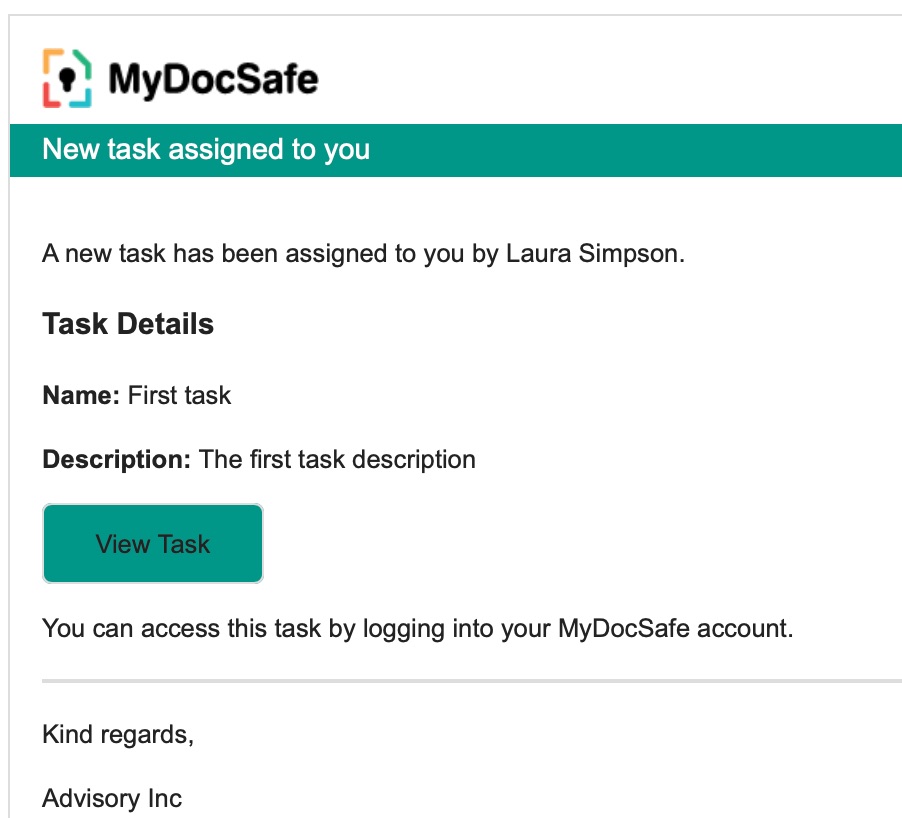The height and width of the screenshot is (818, 902).
Task: Click the 'Task Details' heading
Action: 127,323
